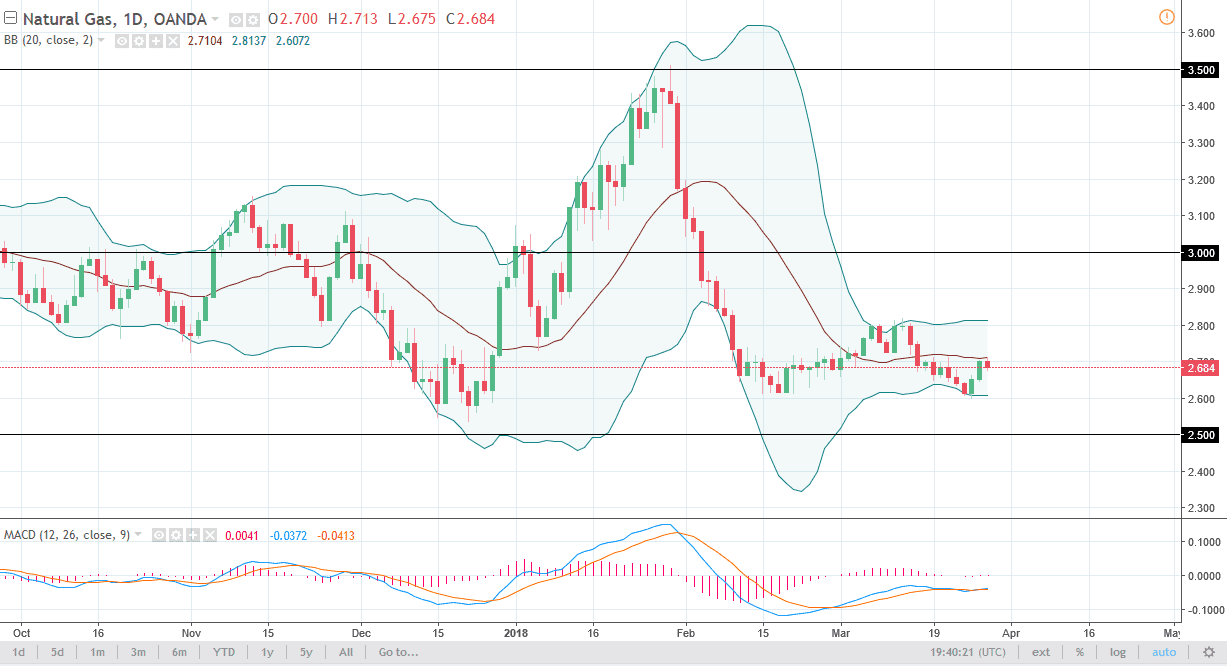1227x666 pixels.
Task: Click the close value 2.684 in header
Action: [475, 20]
